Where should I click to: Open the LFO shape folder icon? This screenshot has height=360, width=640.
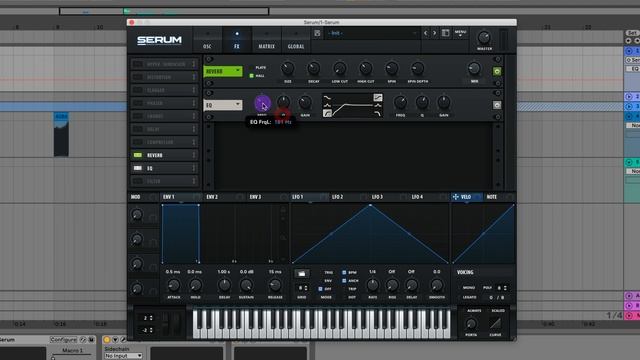click(x=302, y=273)
